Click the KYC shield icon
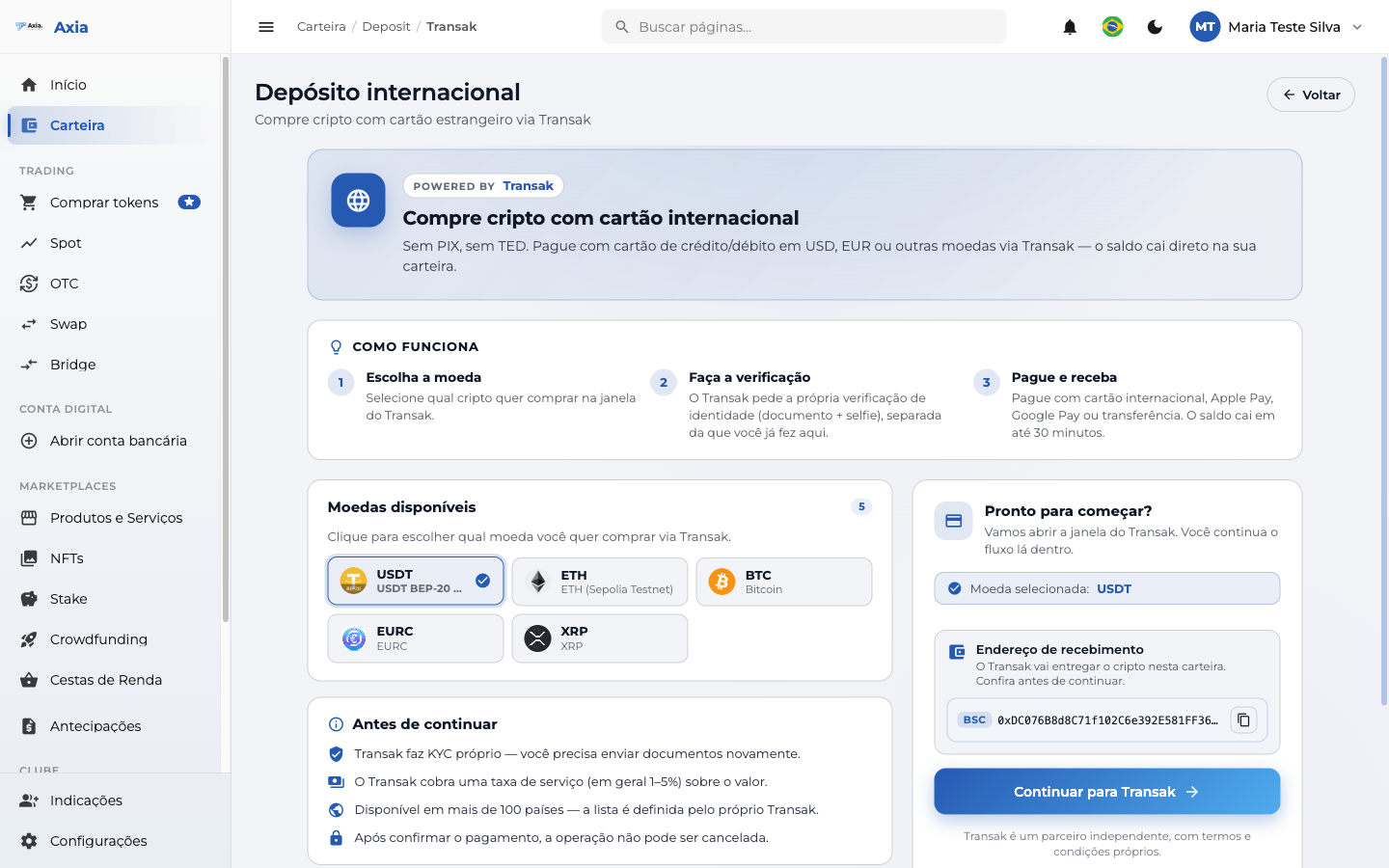Viewport: 1389px width, 868px height. point(336,754)
